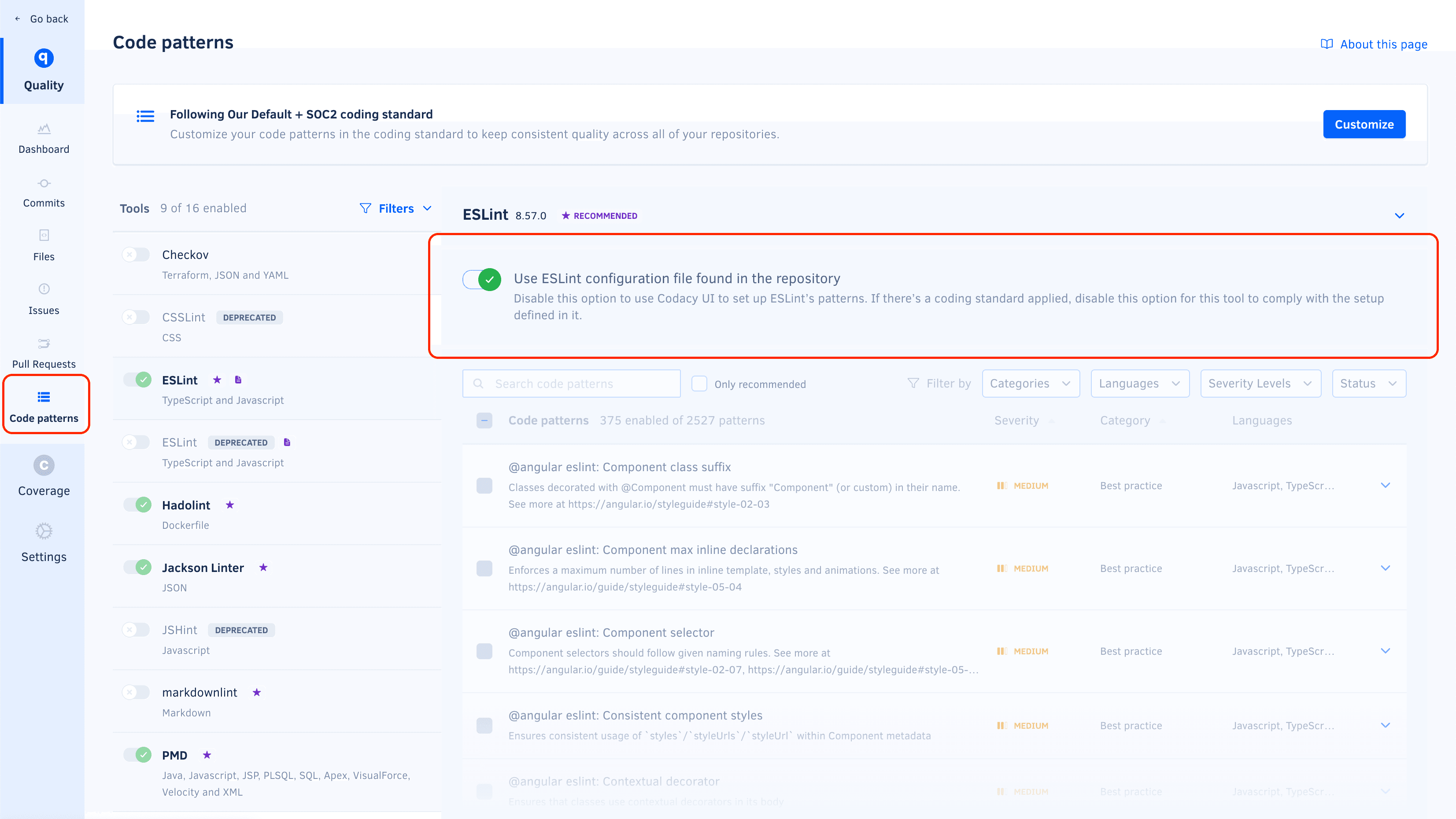Open Issues sidebar icon
The width and height of the screenshot is (1456, 819).
(44, 289)
